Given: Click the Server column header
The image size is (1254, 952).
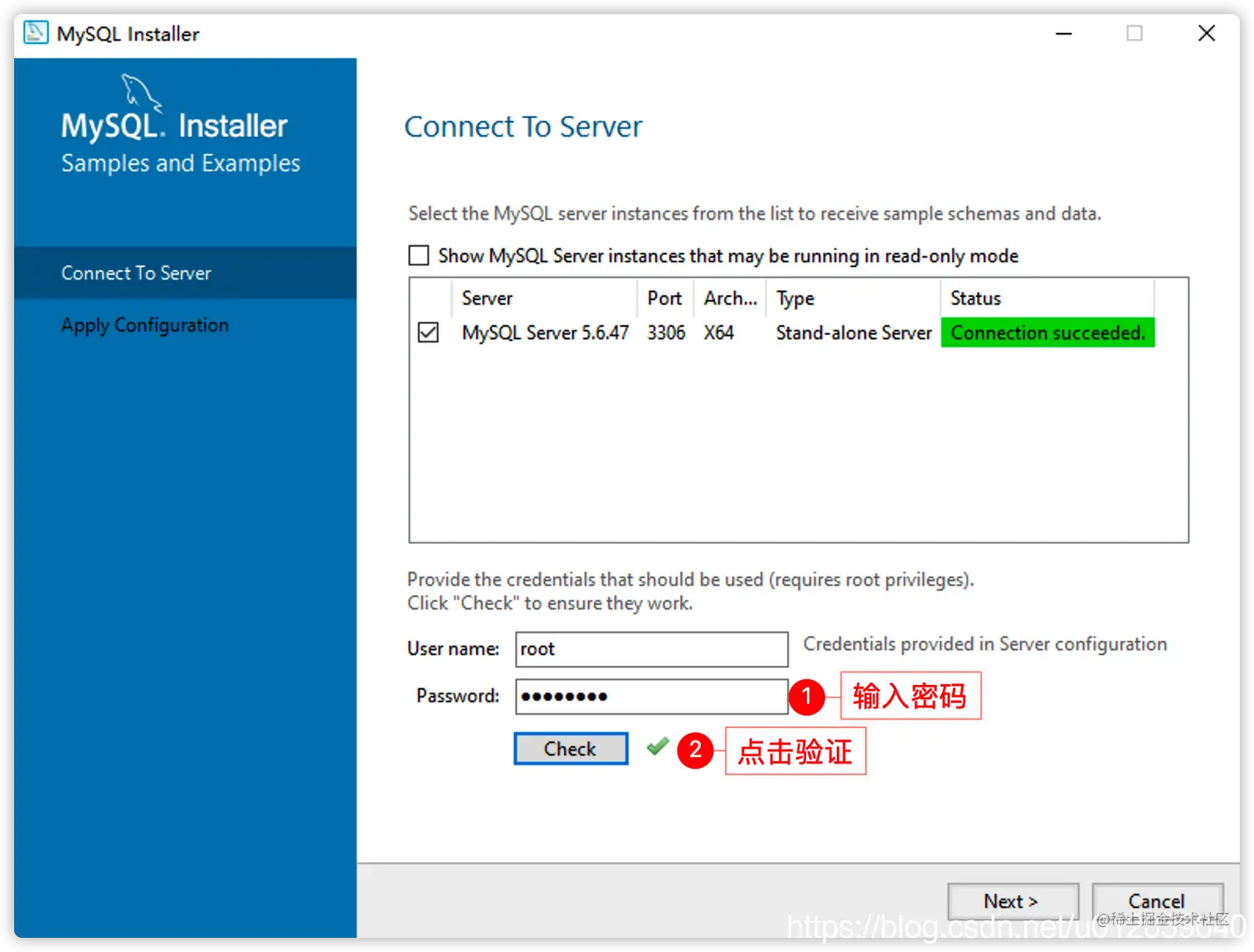Looking at the screenshot, I should pyautogui.click(x=544, y=299).
